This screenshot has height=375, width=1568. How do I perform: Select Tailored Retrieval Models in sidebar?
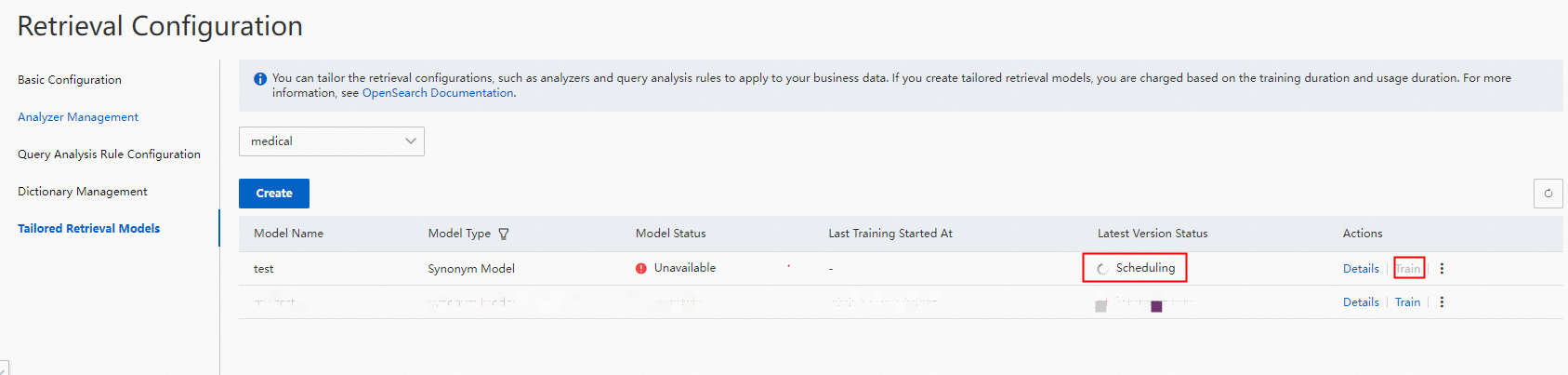(x=89, y=229)
